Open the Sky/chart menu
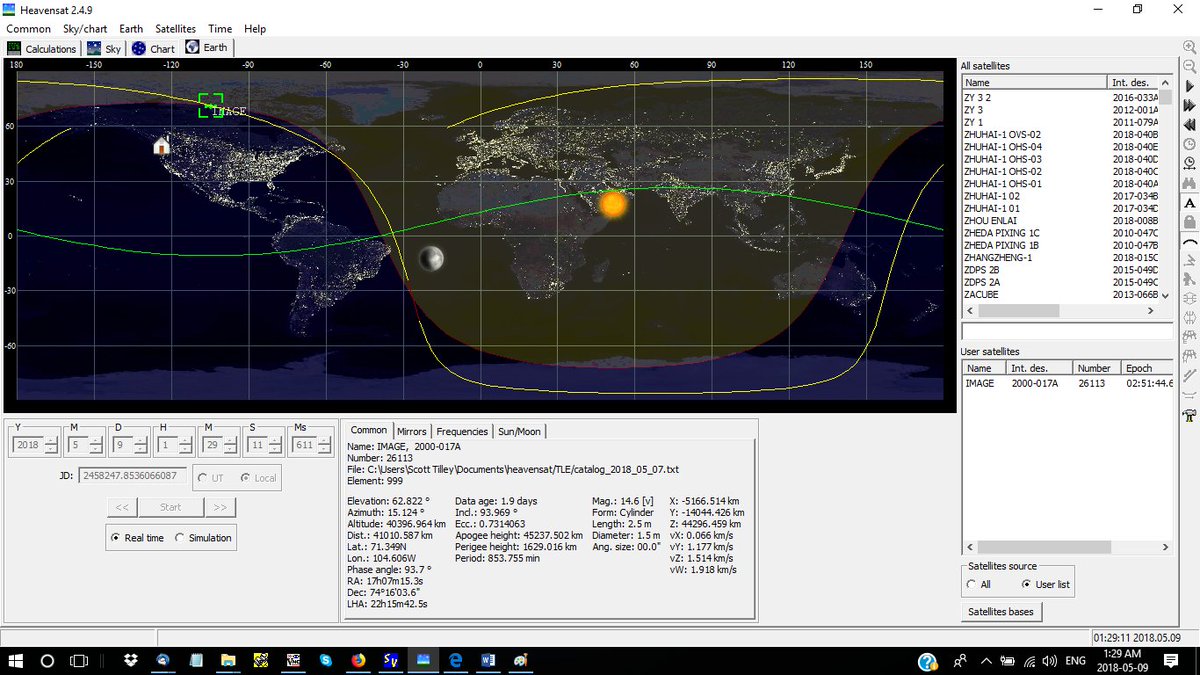 pos(85,29)
